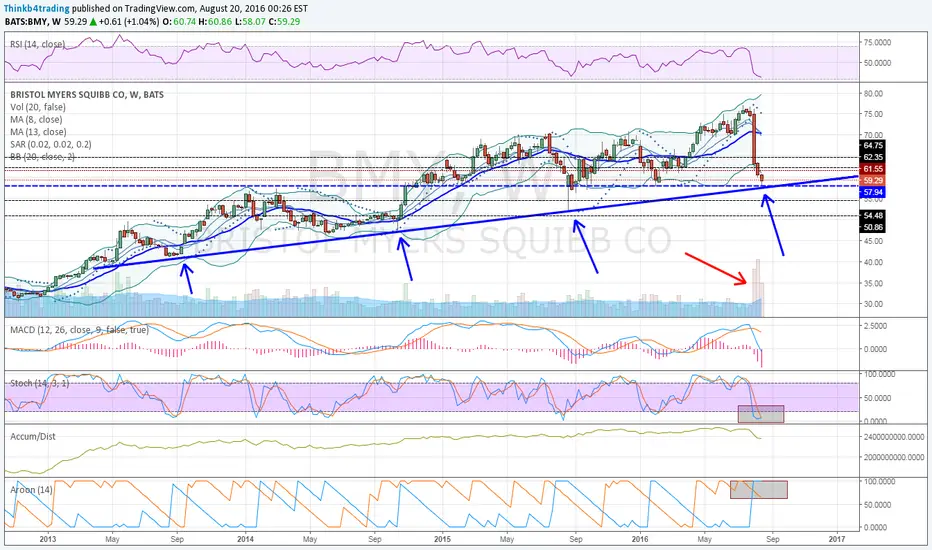Image resolution: width=932 pixels, height=550 pixels.
Task: Select the Vol (20, false) indicator label
Action: tap(38, 107)
